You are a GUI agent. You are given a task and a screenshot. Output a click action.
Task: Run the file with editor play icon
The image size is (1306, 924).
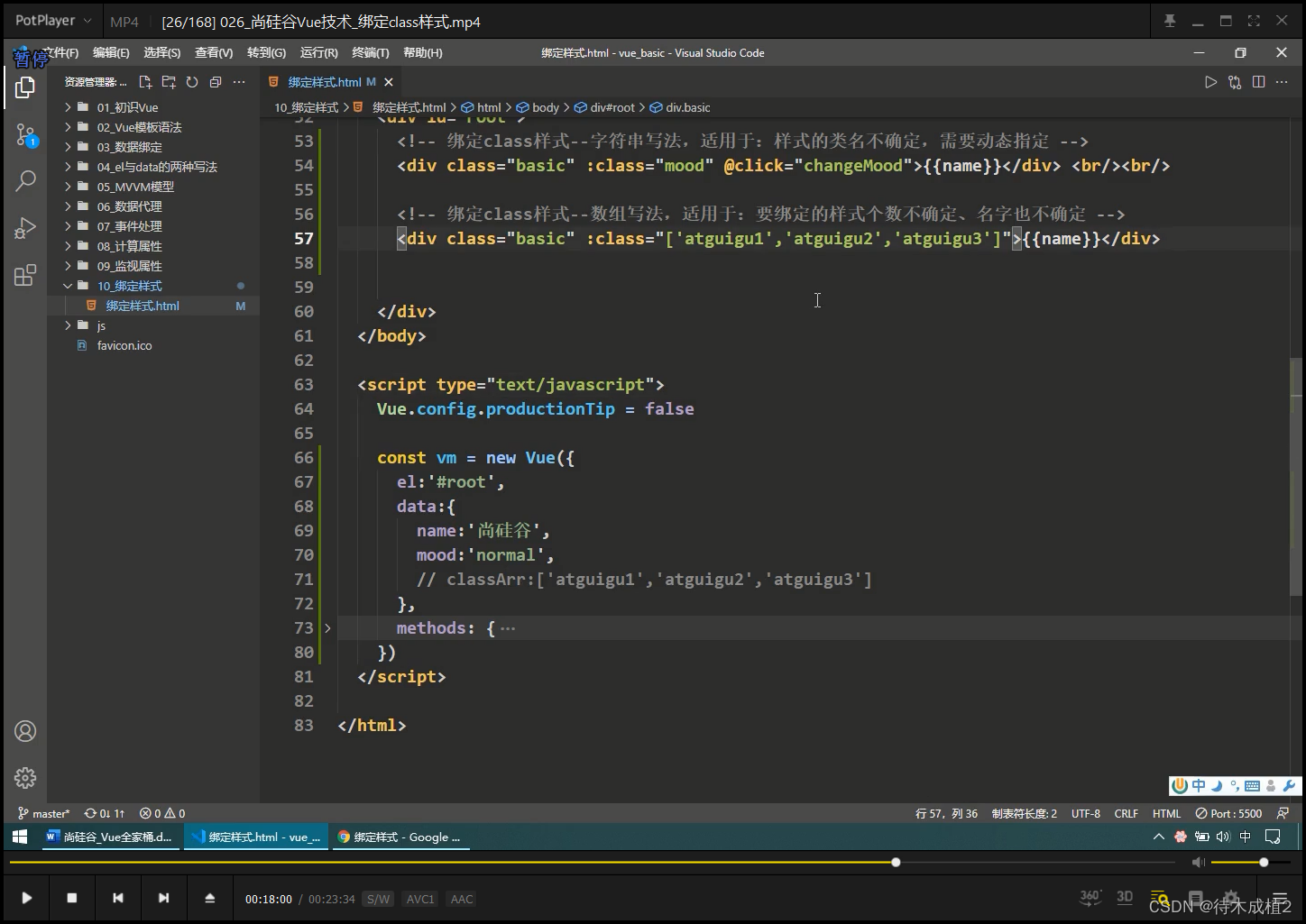coord(1210,82)
